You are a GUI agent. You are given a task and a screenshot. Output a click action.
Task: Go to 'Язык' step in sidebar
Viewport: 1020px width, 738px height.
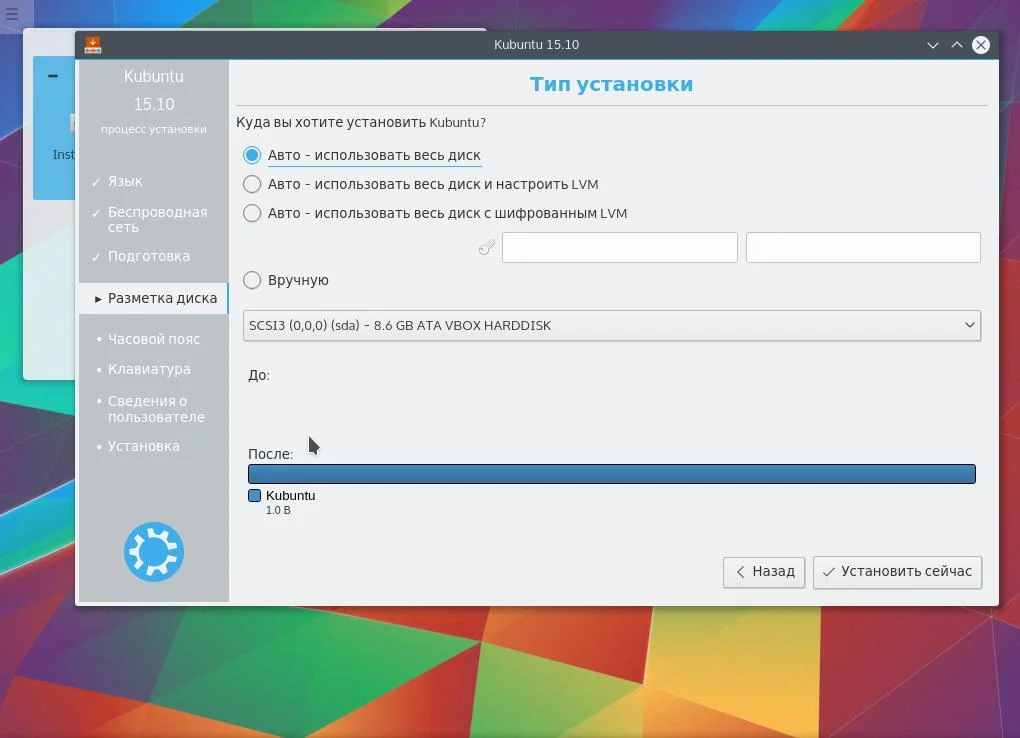(125, 181)
